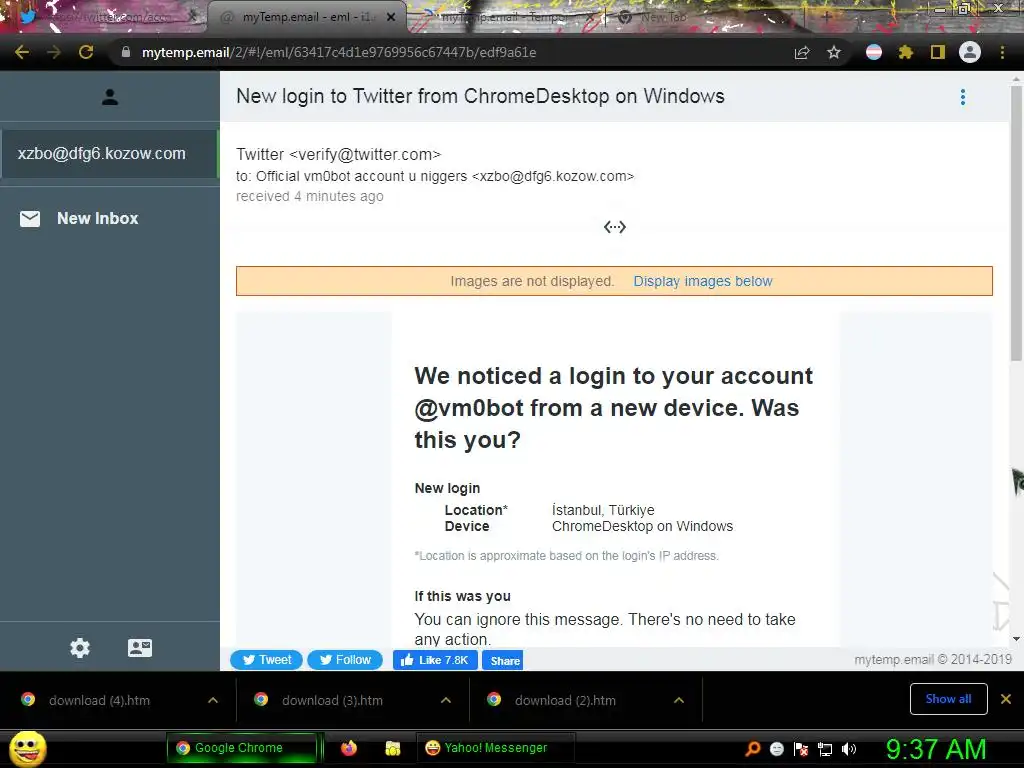Click the network tray icon

[x=825, y=749]
